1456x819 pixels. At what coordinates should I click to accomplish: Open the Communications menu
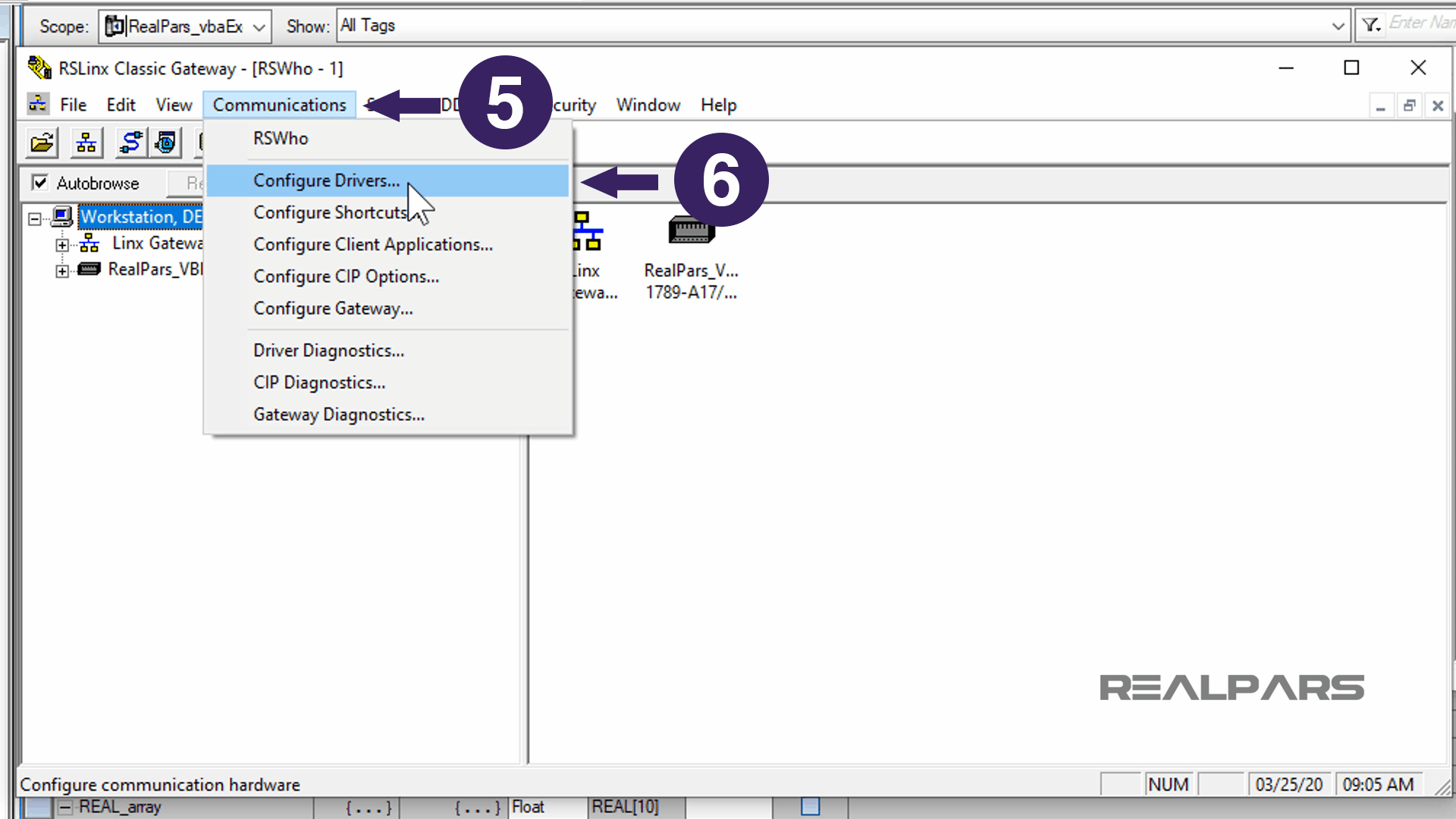(x=278, y=105)
